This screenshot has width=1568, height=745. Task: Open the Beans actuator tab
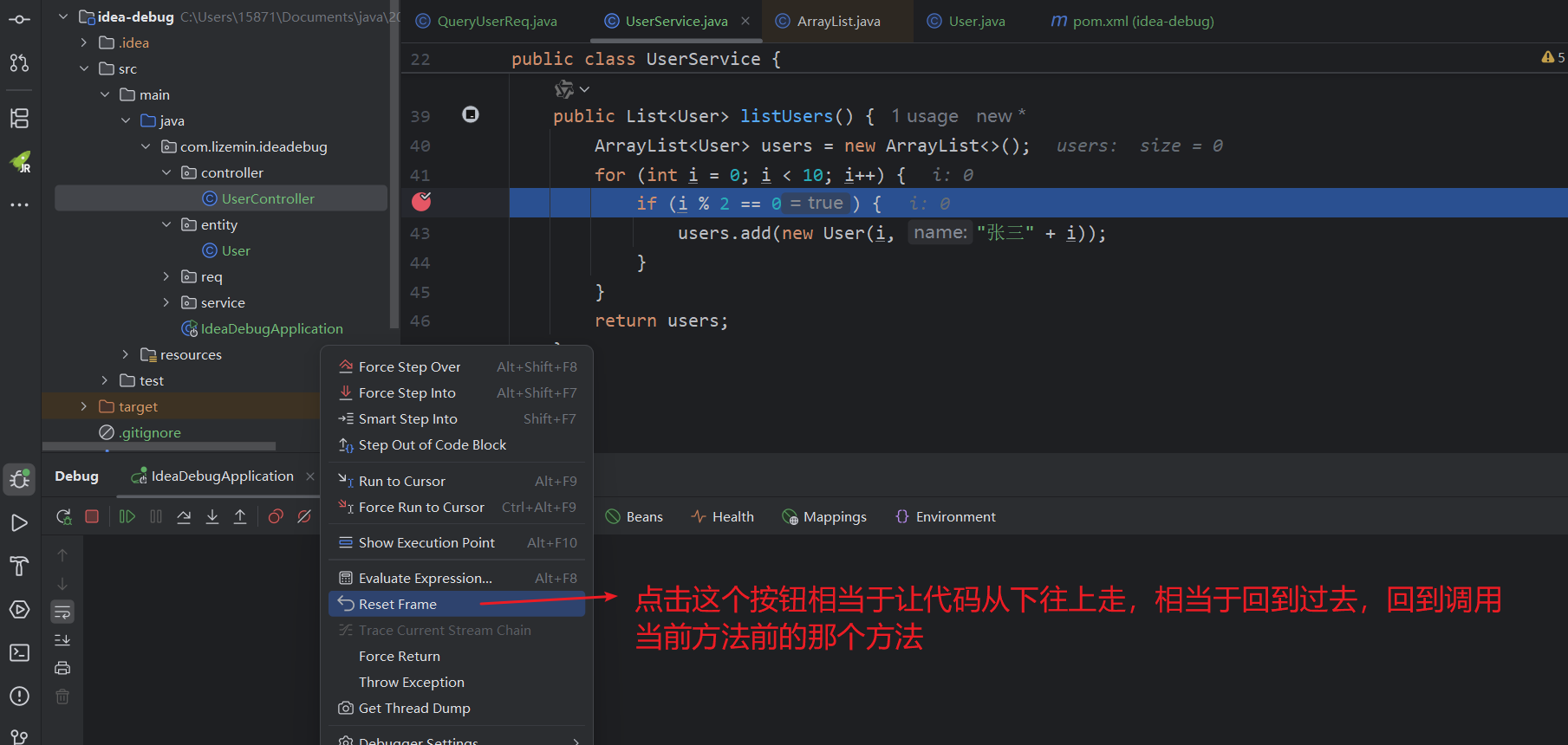(634, 516)
